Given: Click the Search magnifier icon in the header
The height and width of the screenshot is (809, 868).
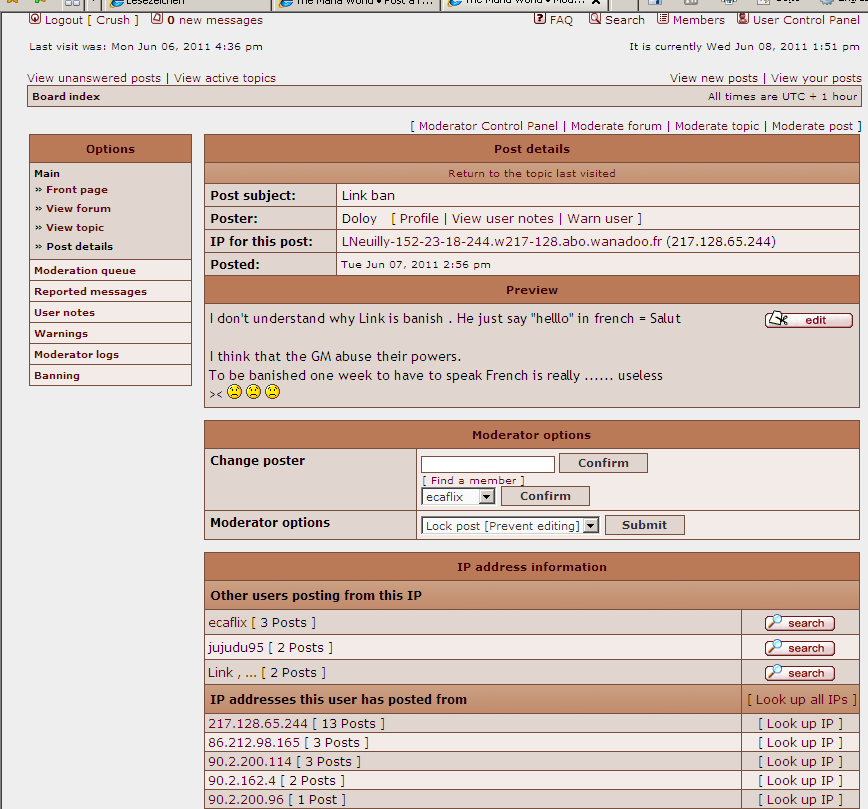Looking at the screenshot, I should pyautogui.click(x=595, y=19).
